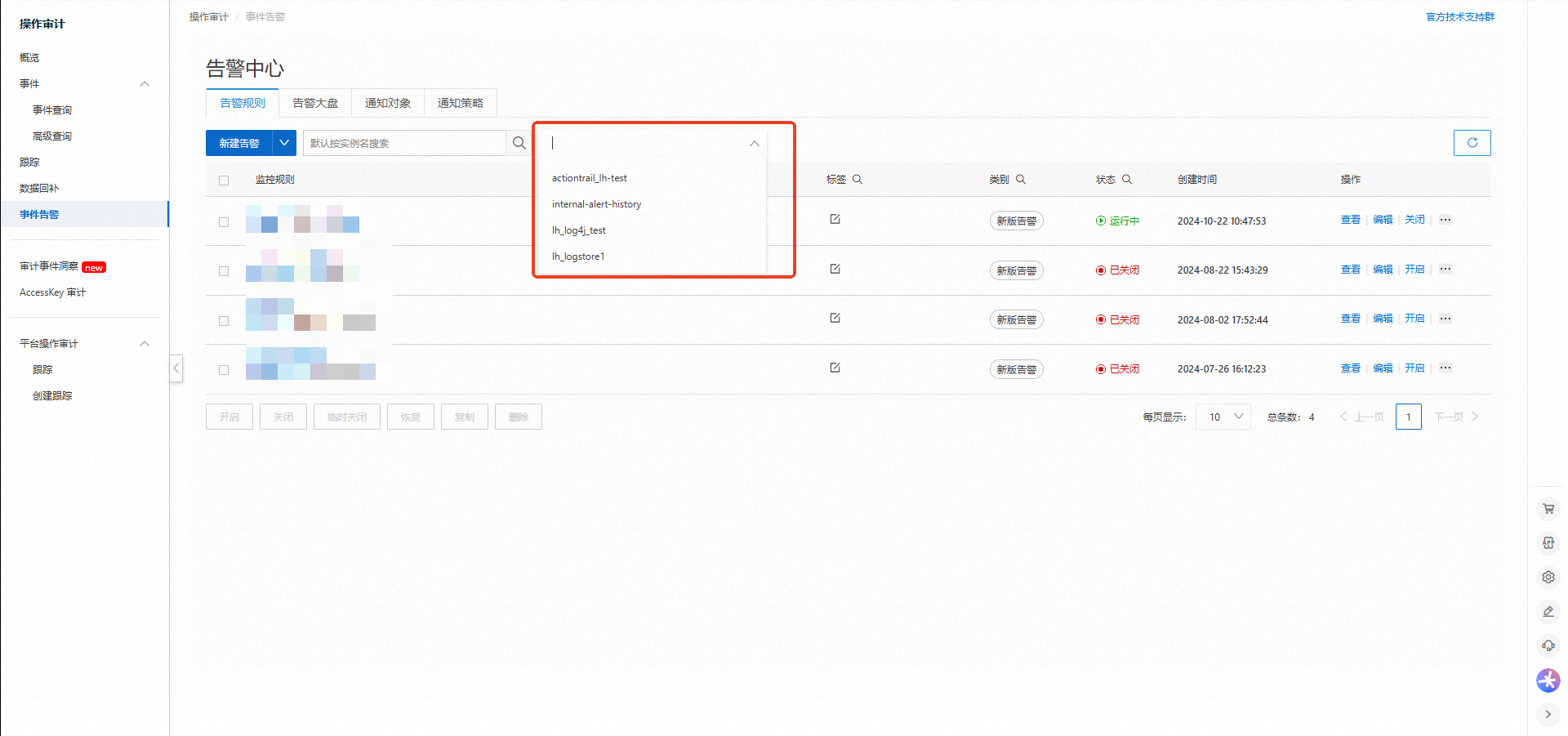Switch to the 告警规则 tab
This screenshot has width=1568, height=736.
click(243, 103)
